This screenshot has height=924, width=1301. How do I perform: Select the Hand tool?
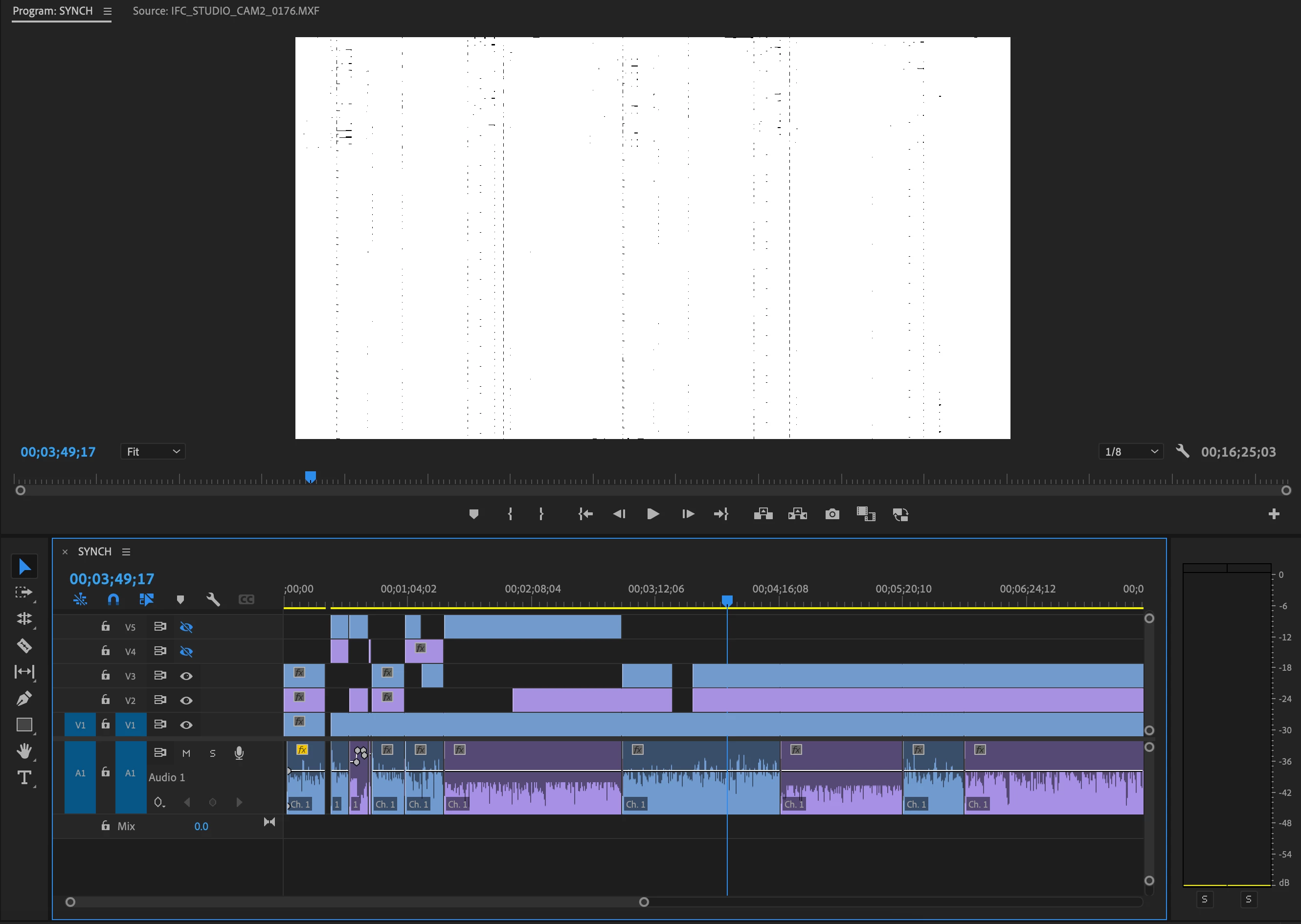pos(24,751)
